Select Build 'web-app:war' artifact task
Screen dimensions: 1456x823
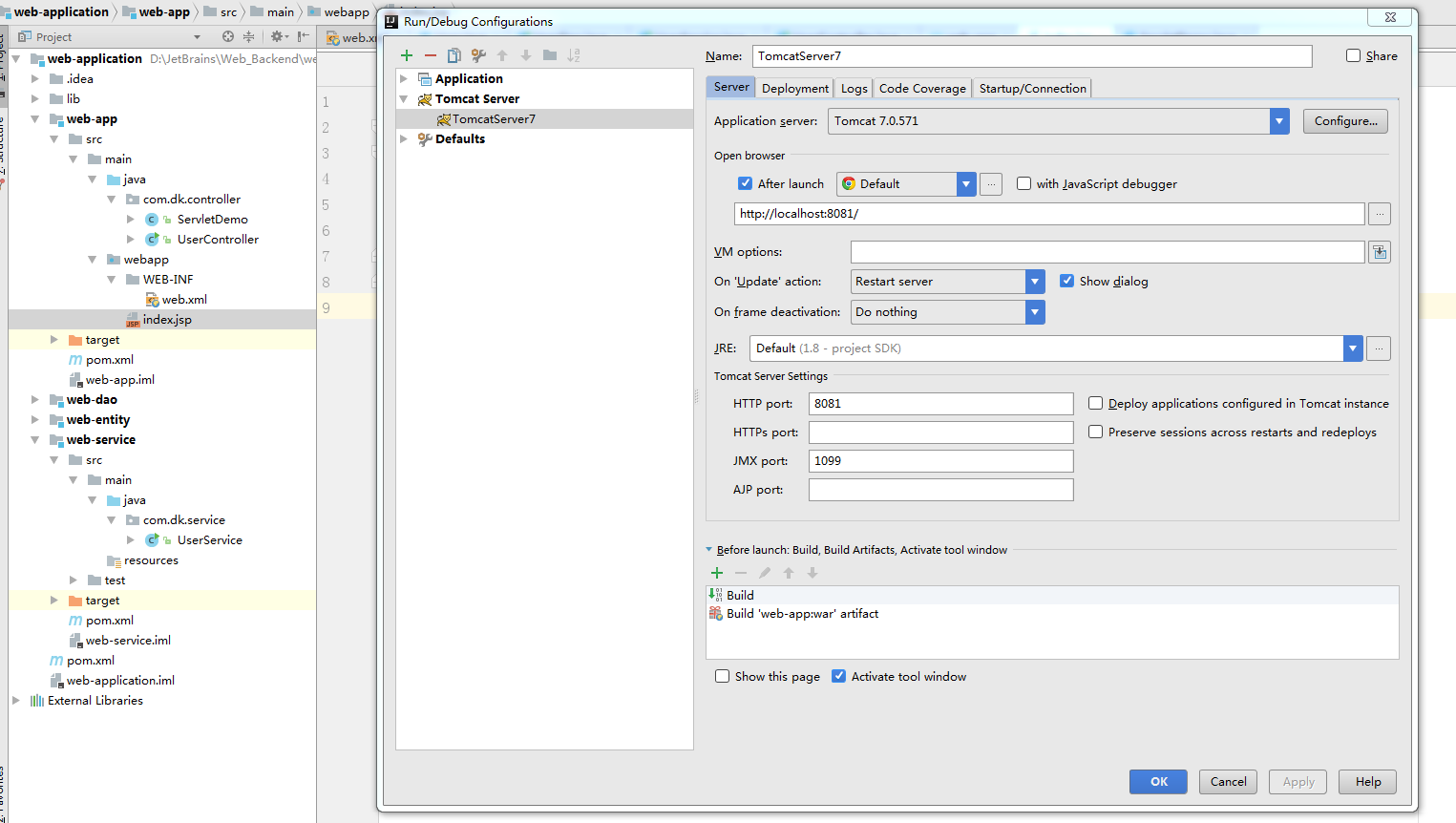(x=1052, y=614)
